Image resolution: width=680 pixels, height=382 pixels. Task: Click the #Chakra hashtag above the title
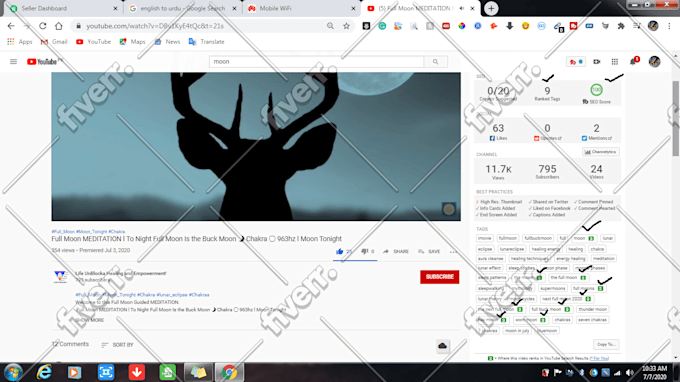pyautogui.click(x=117, y=232)
